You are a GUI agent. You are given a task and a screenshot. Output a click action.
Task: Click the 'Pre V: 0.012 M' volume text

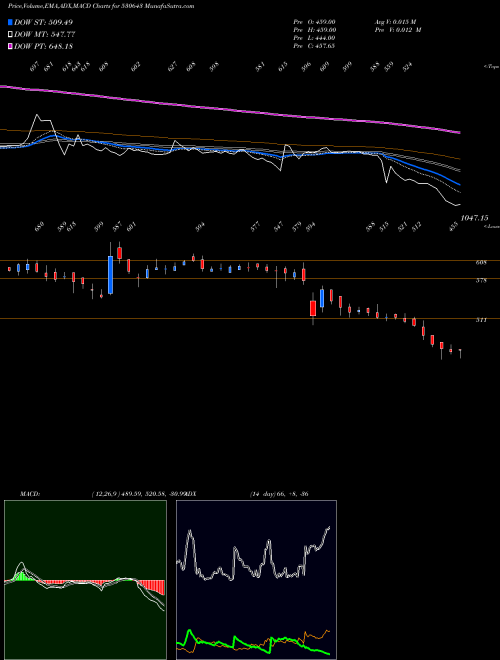(398, 30)
